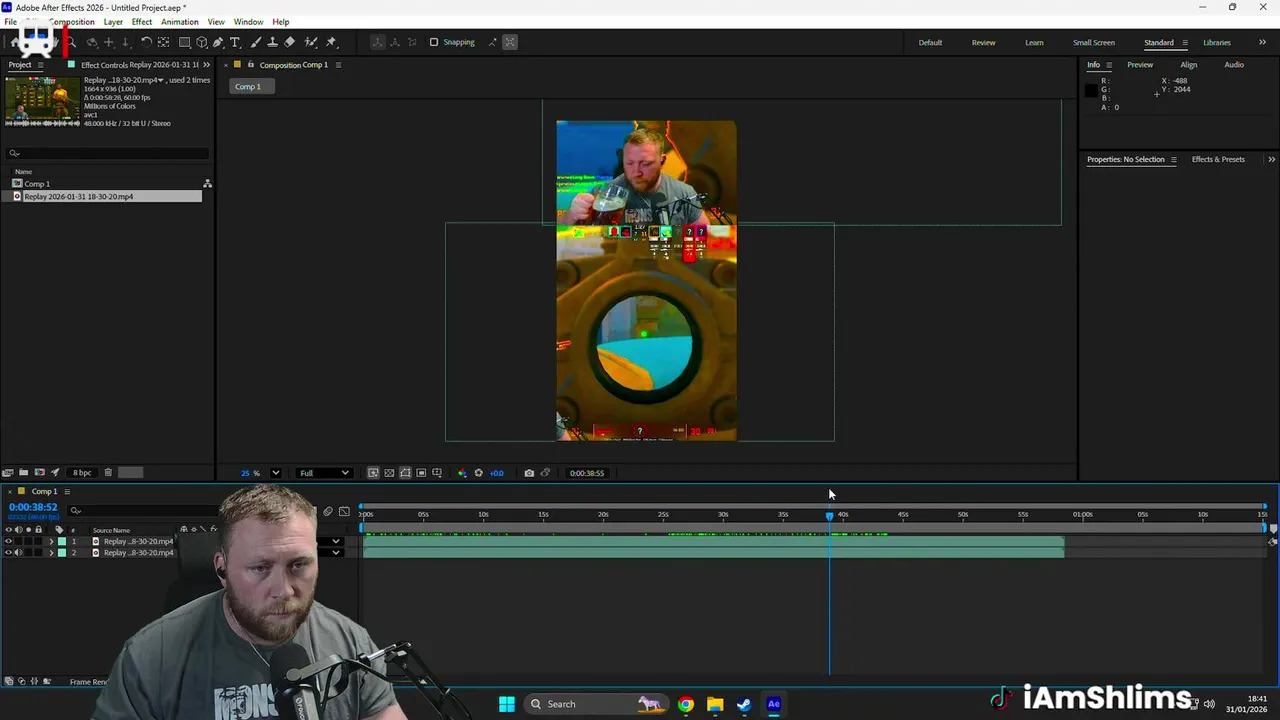Viewport: 1280px width, 720px height.
Task: Open File Explorer from the taskbar
Action: pos(715,704)
